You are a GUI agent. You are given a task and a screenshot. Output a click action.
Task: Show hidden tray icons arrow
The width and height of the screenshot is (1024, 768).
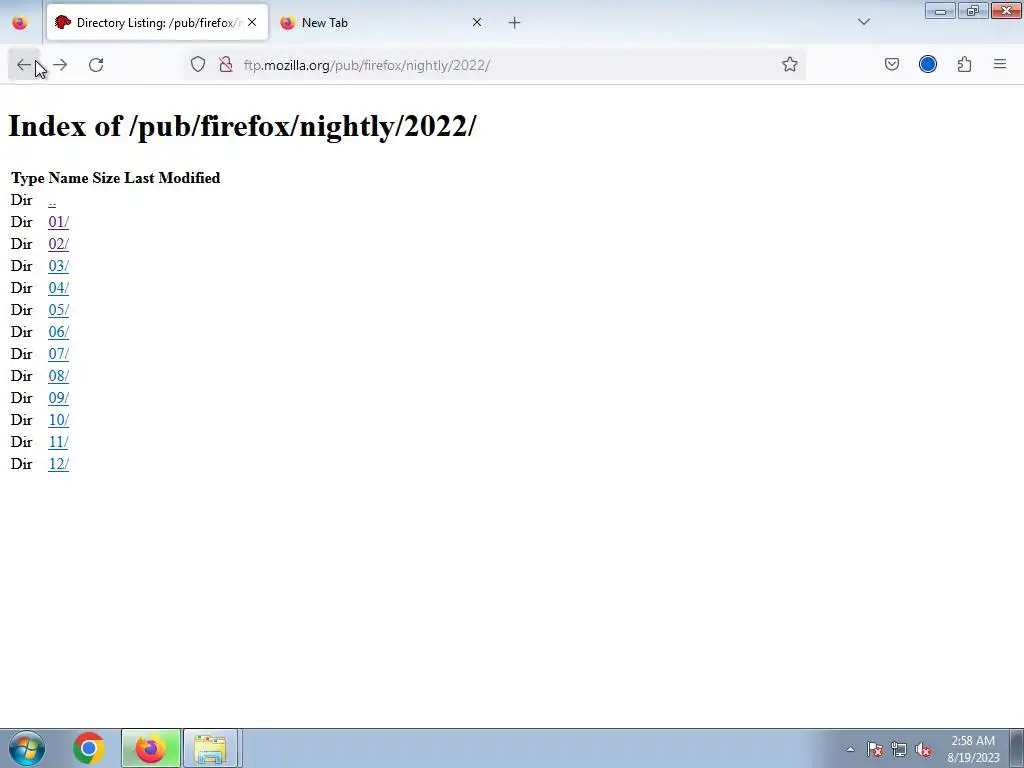tap(850, 749)
